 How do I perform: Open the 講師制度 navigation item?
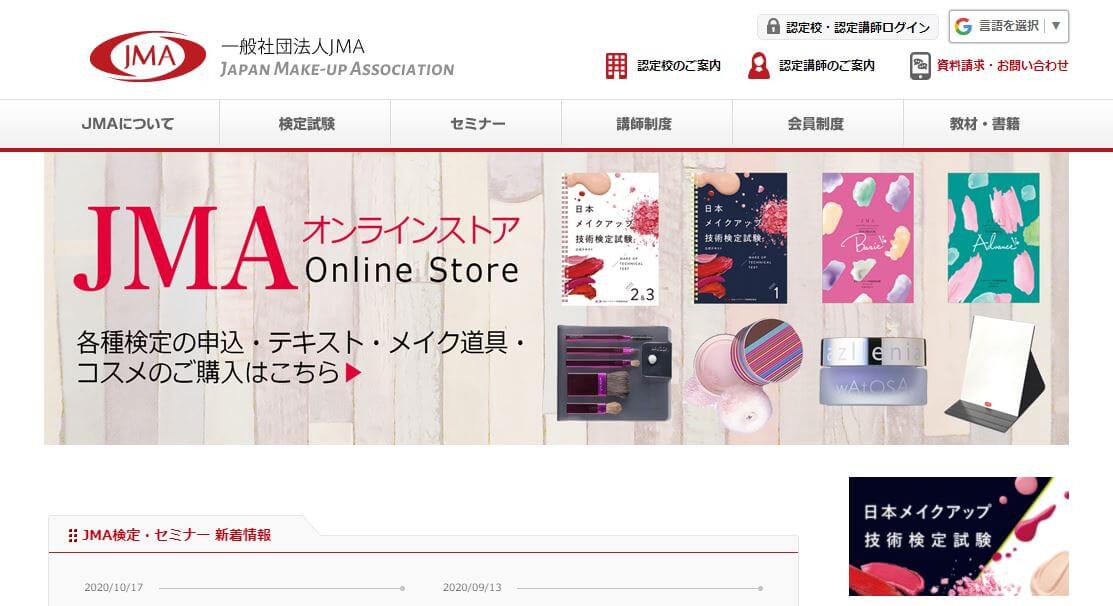pyautogui.click(x=645, y=124)
